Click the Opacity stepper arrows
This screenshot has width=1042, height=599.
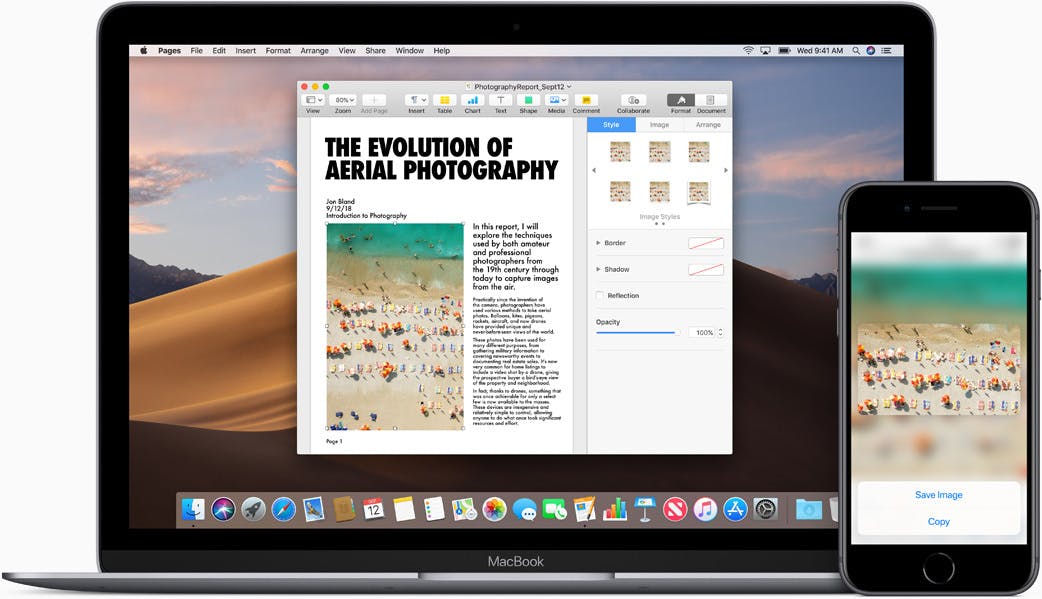720,332
